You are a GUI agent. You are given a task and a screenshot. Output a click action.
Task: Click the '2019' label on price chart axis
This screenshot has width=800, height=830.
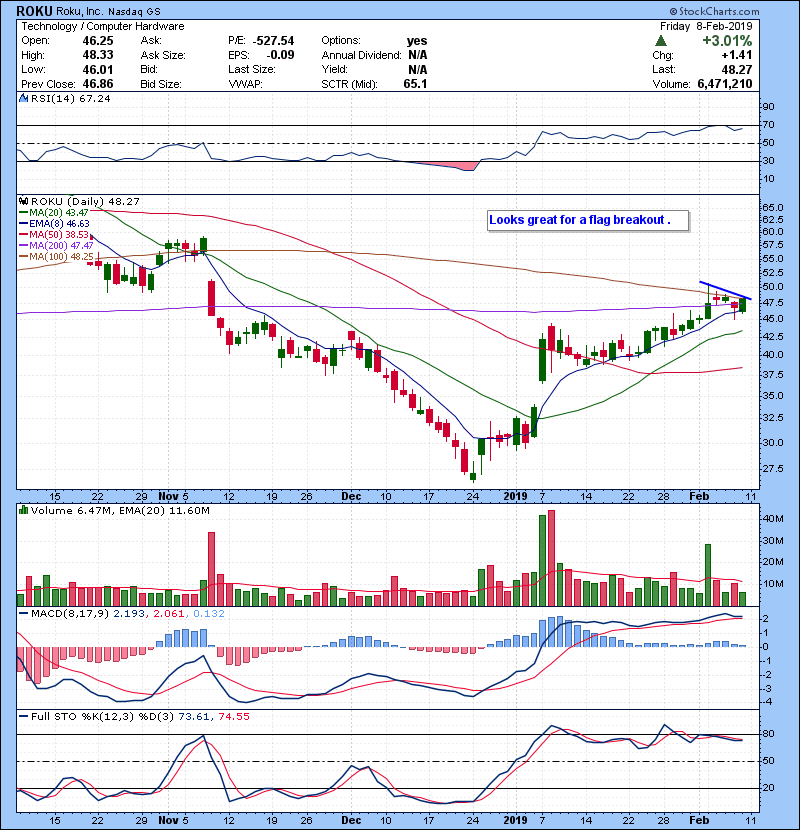(x=515, y=496)
